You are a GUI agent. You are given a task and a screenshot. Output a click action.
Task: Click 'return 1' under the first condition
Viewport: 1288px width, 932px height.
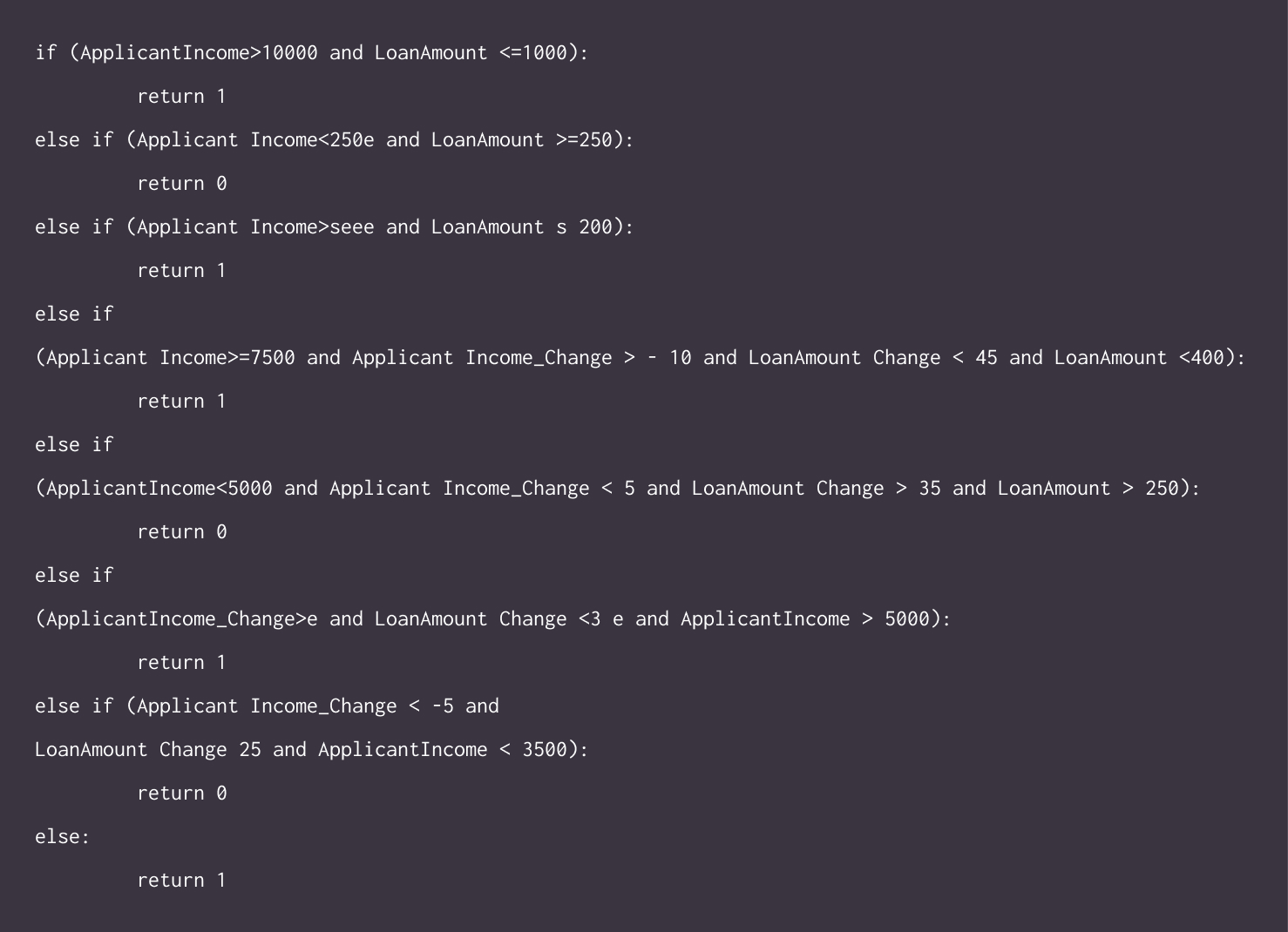click(181, 97)
